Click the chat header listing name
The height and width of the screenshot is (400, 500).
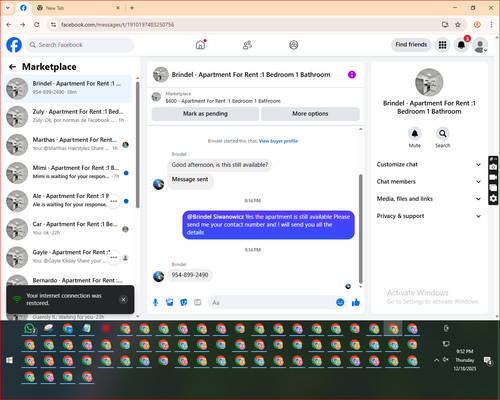(x=251, y=75)
